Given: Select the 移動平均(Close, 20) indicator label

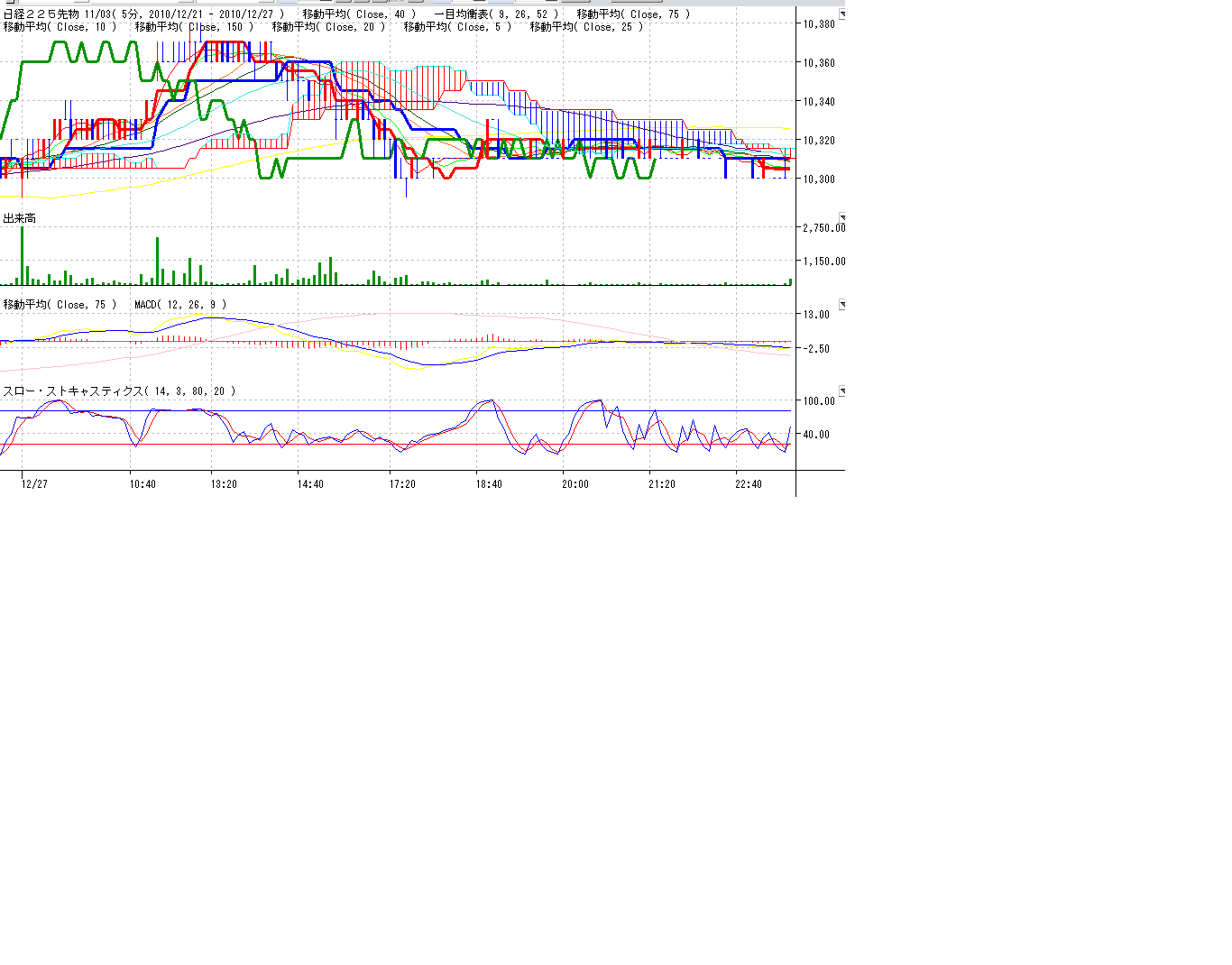Looking at the screenshot, I should [328, 27].
